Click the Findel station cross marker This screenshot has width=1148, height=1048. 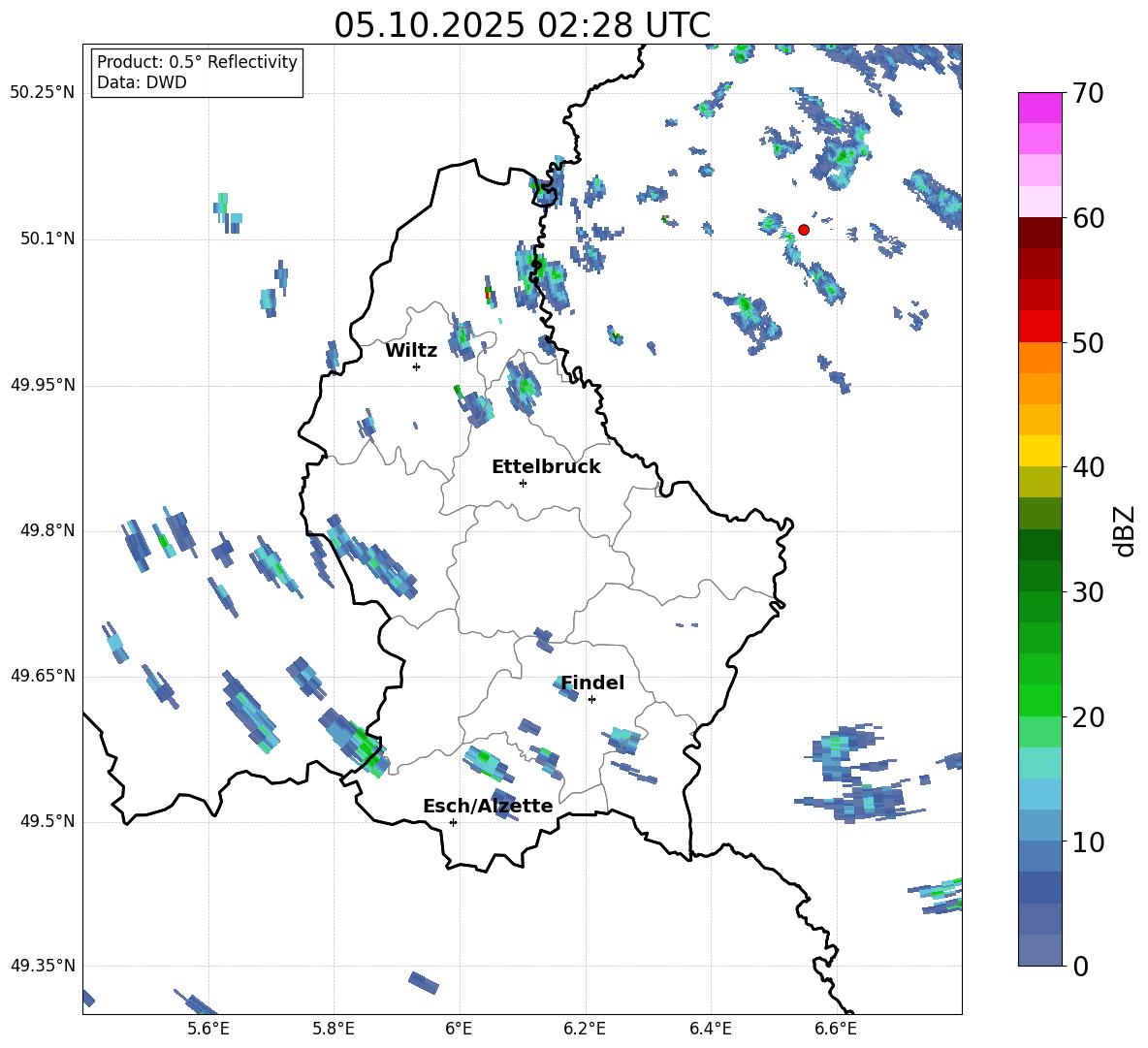pyautogui.click(x=591, y=700)
